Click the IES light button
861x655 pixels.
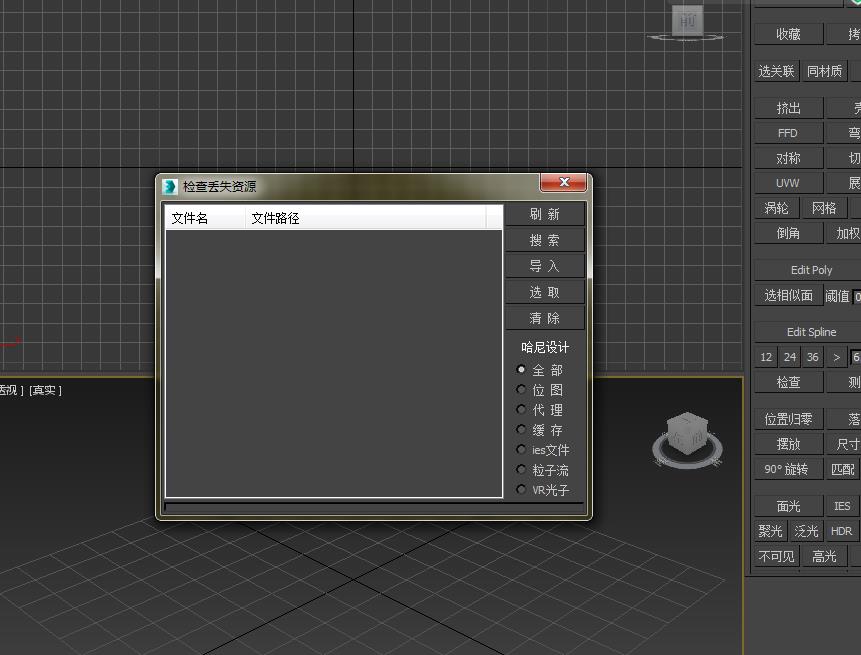(842, 506)
